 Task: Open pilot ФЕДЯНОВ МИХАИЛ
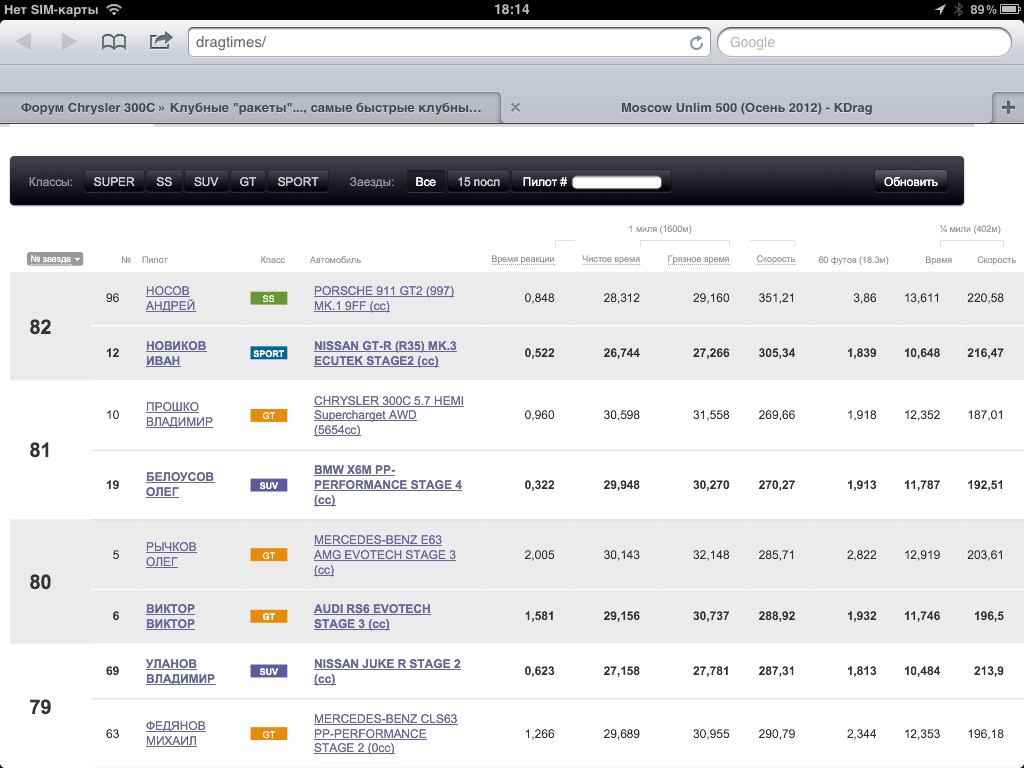[175, 733]
